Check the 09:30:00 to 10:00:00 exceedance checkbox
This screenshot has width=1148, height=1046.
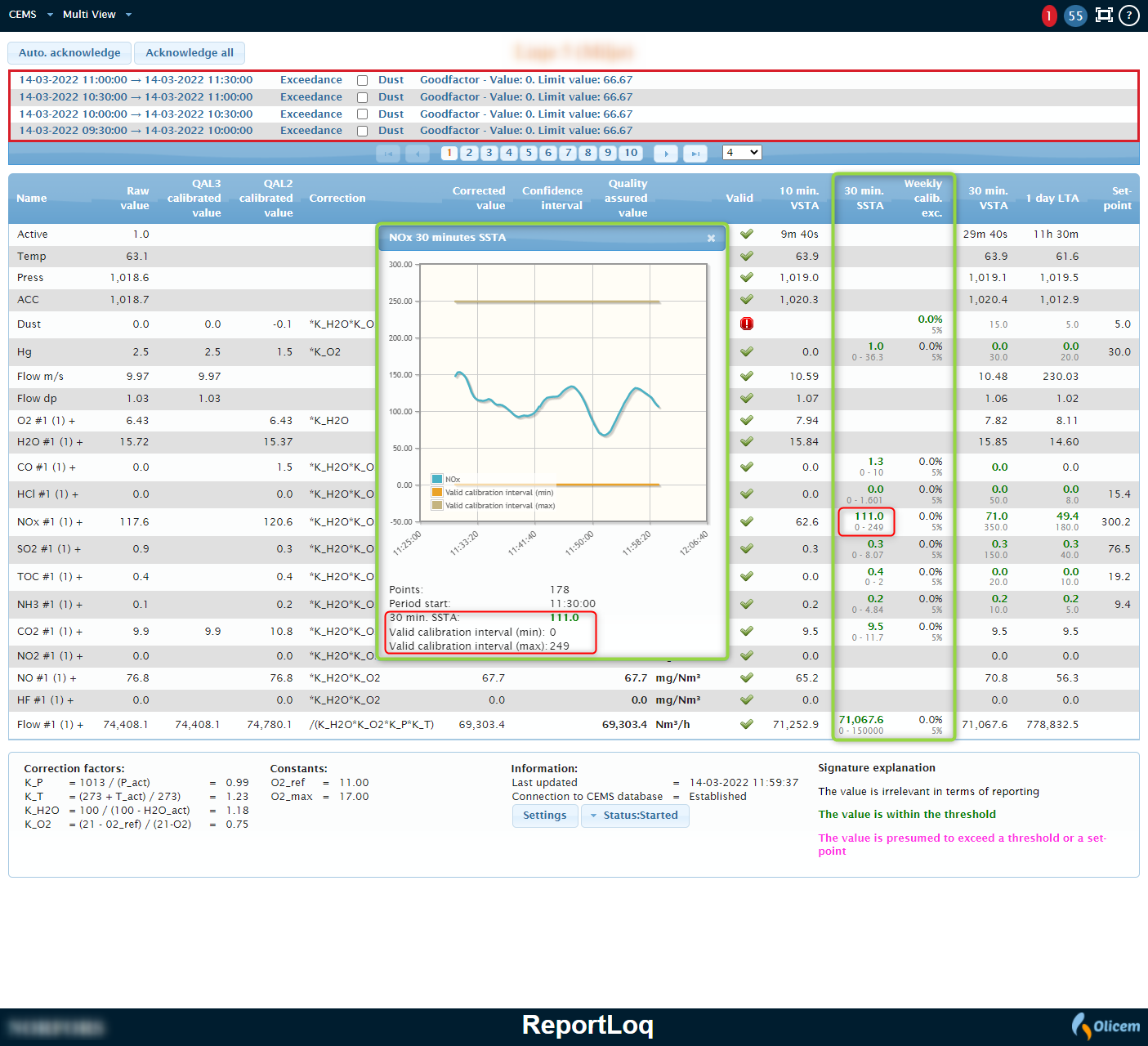click(x=362, y=131)
